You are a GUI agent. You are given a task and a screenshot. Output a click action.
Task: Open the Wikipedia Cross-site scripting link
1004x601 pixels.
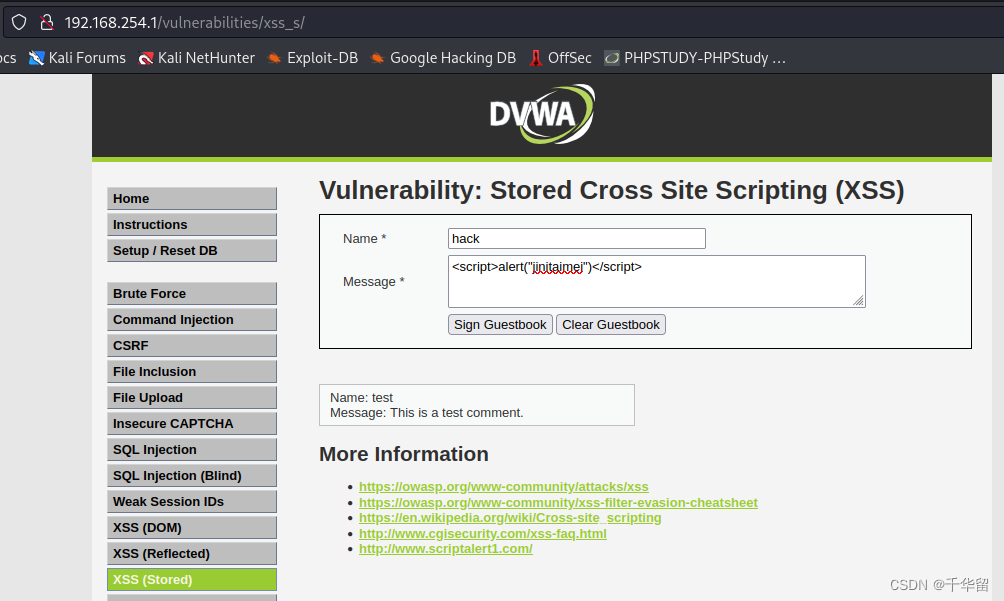click(510, 518)
